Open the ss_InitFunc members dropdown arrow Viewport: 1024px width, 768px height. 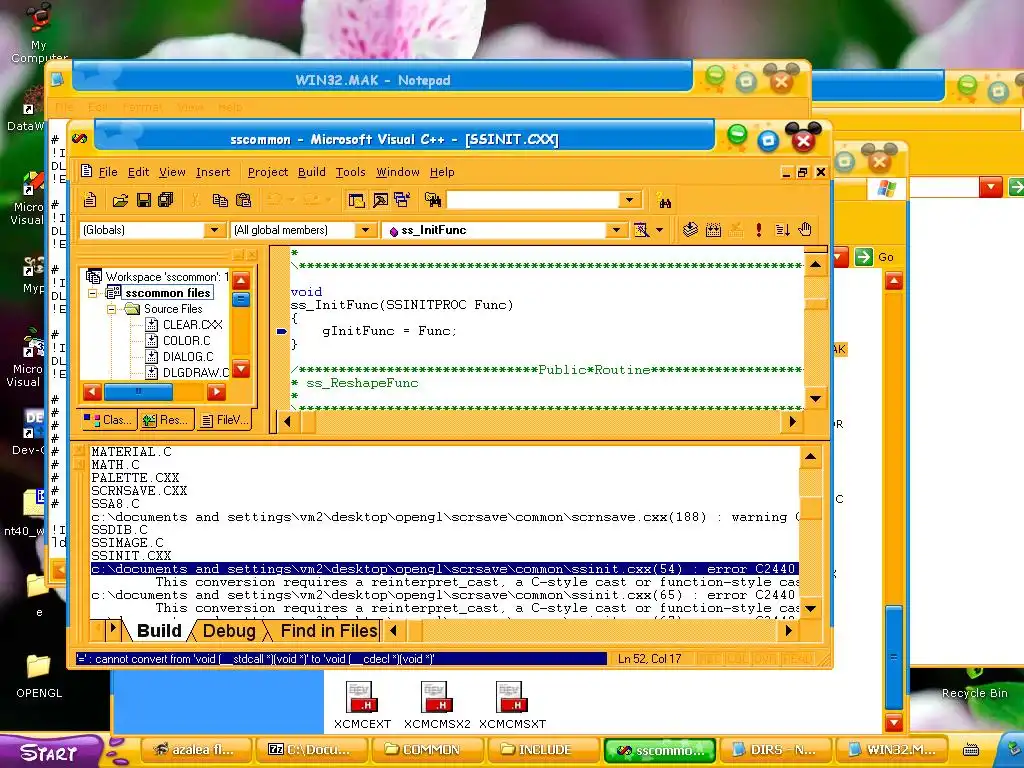coord(616,230)
